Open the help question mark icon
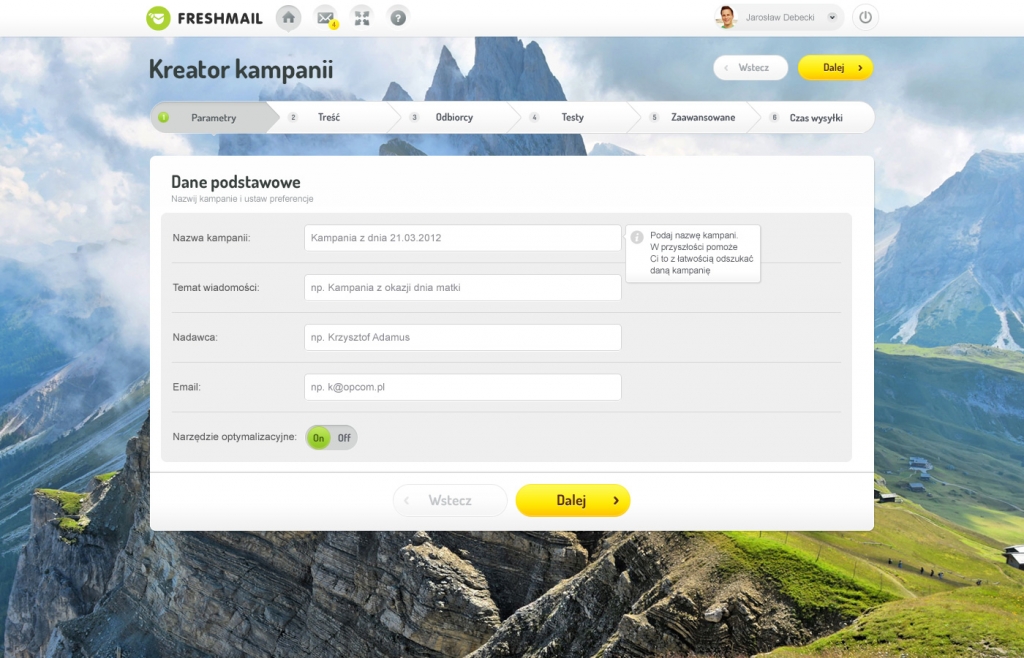1024x658 pixels. tap(398, 17)
